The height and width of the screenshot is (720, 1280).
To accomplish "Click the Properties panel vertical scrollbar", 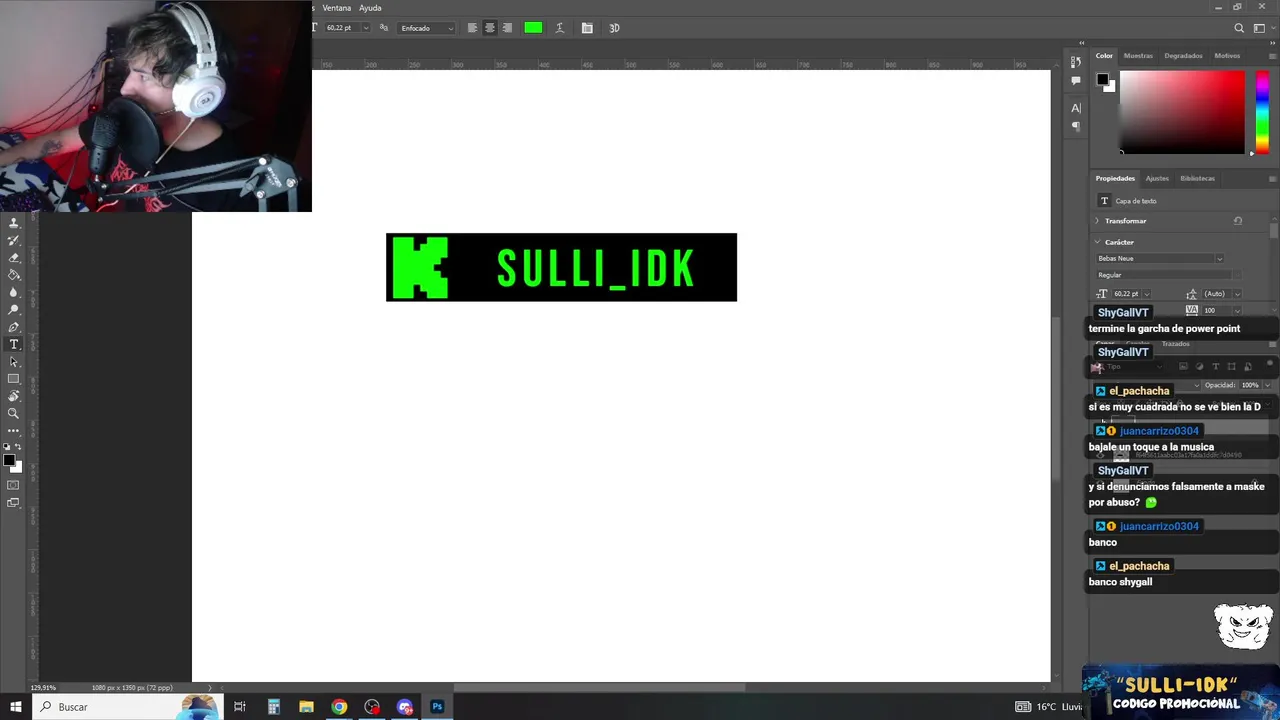I will tap(1274, 230).
